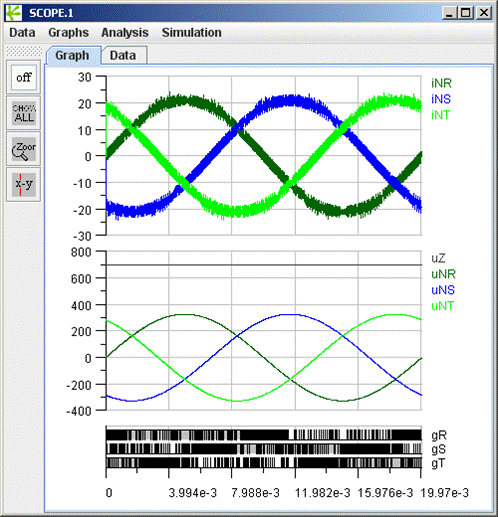498x517 pixels.
Task: Click the gS gate signal track
Action: click(x=264, y=449)
